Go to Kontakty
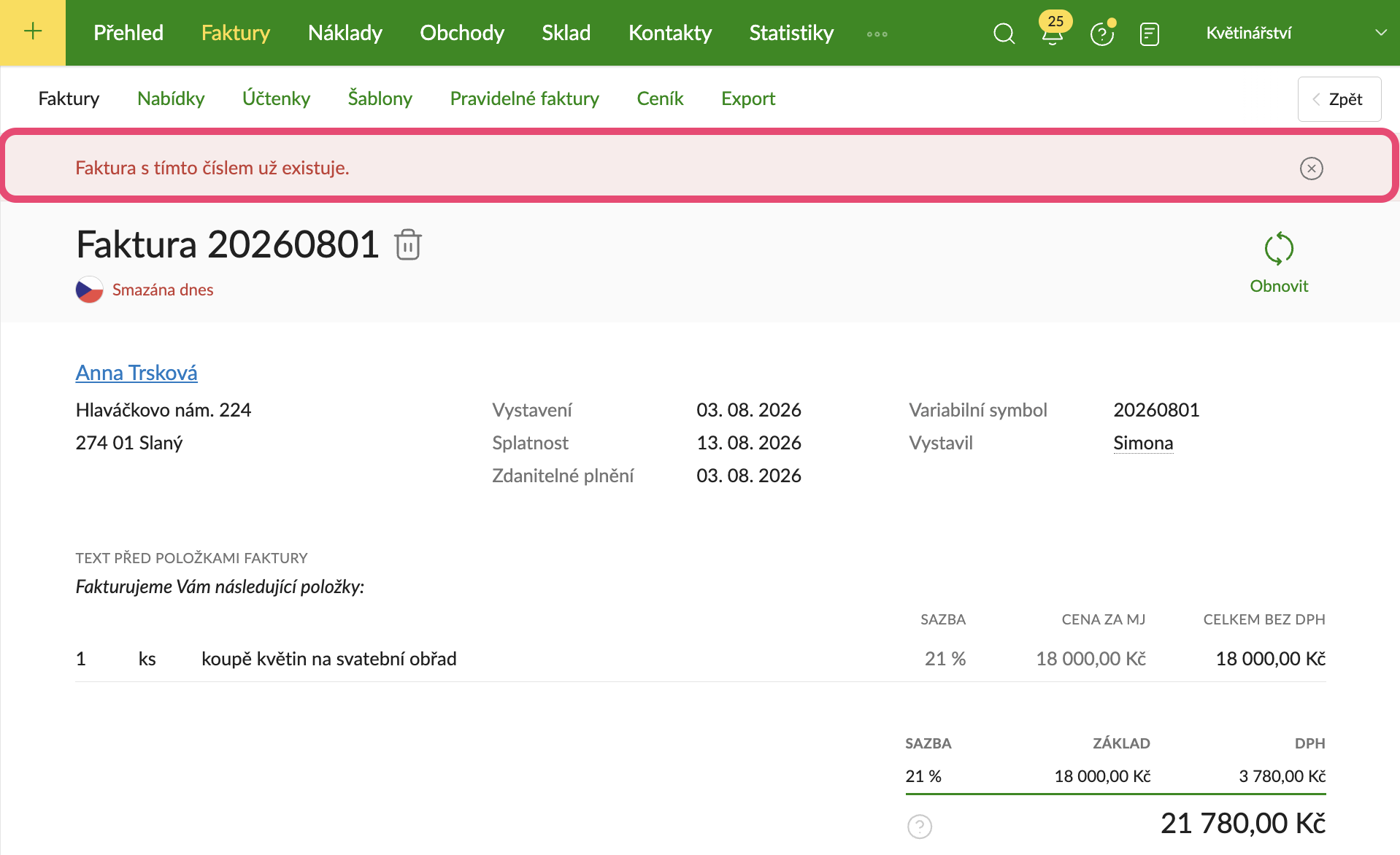Viewport: 1400px width, 855px height. 670,33
